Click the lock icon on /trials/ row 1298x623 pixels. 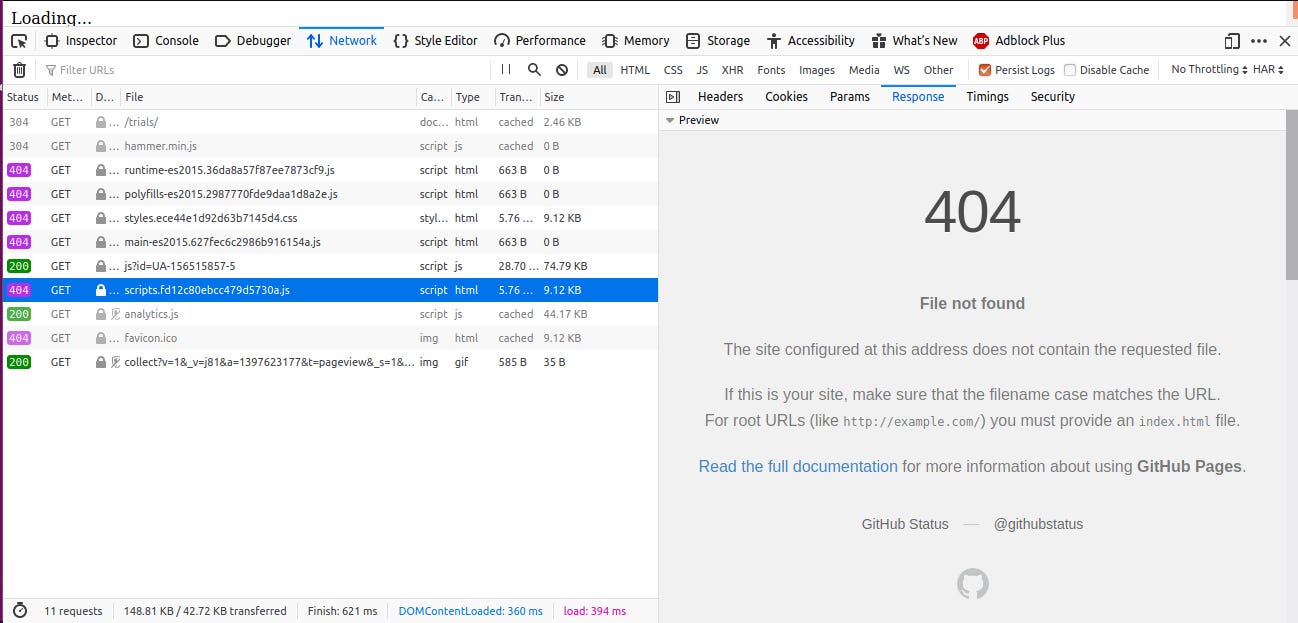[x=101, y=122]
